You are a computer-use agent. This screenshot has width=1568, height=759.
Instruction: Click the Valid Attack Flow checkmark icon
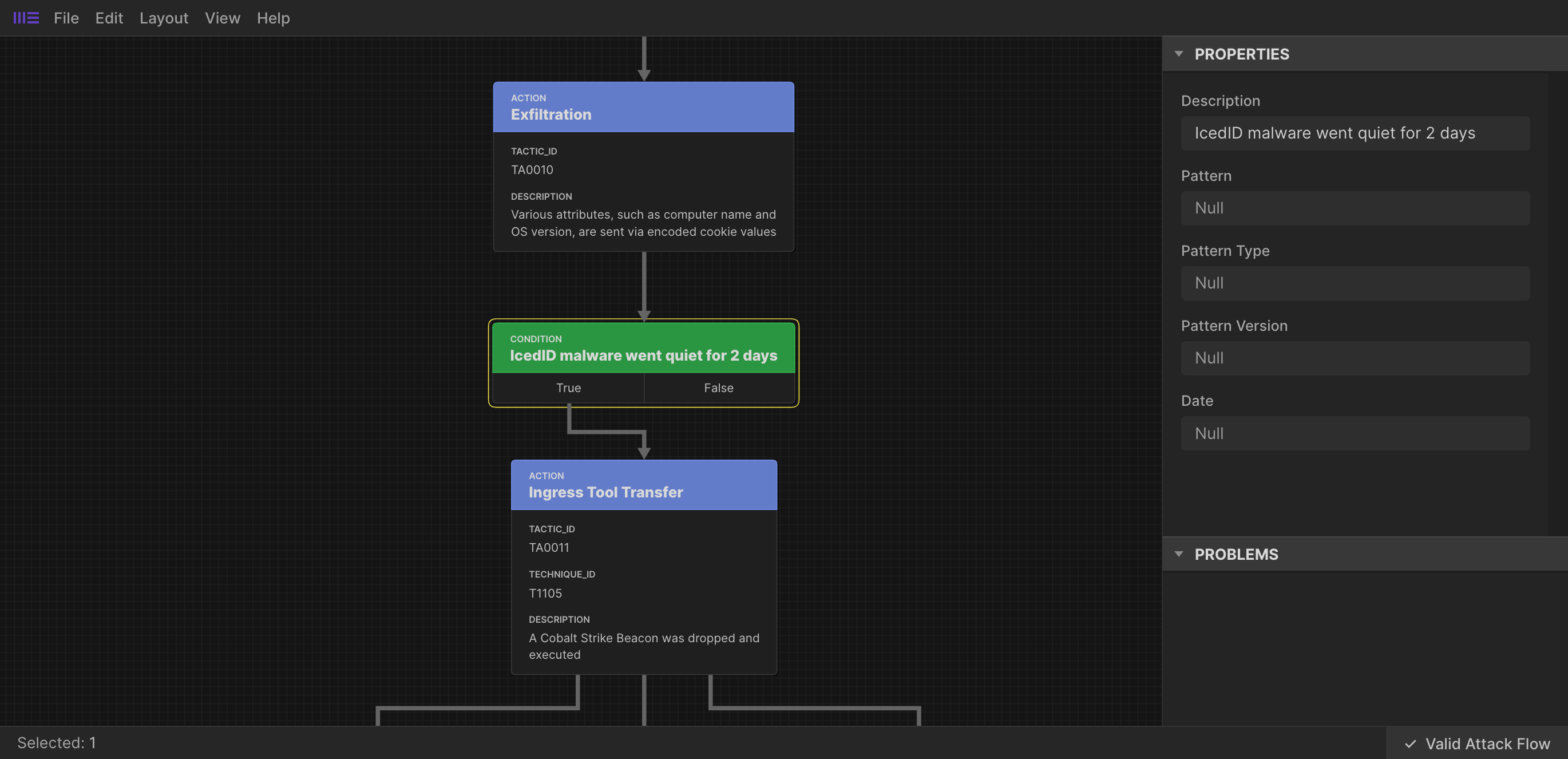click(x=1409, y=743)
